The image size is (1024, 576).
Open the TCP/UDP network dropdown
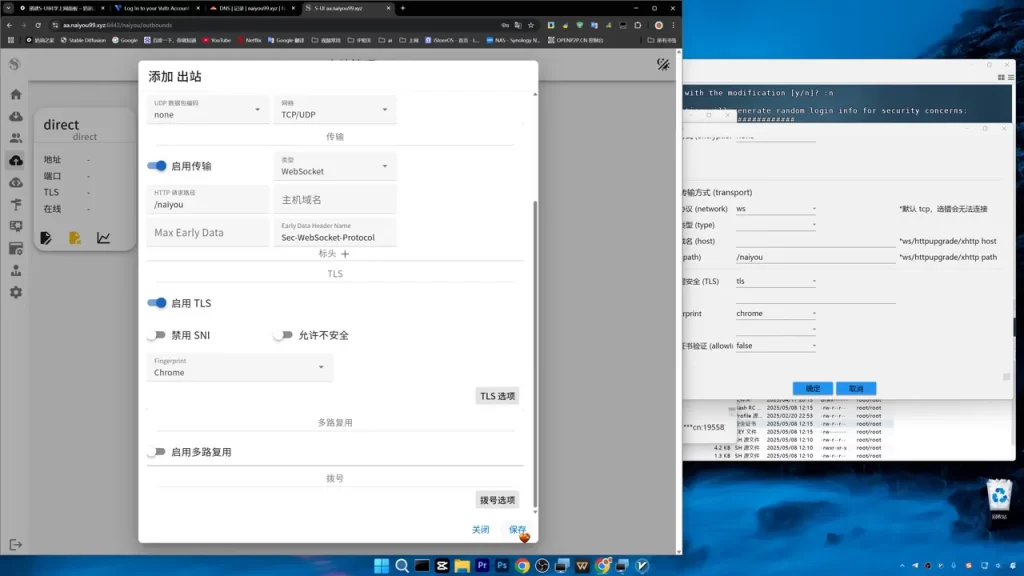point(334,110)
